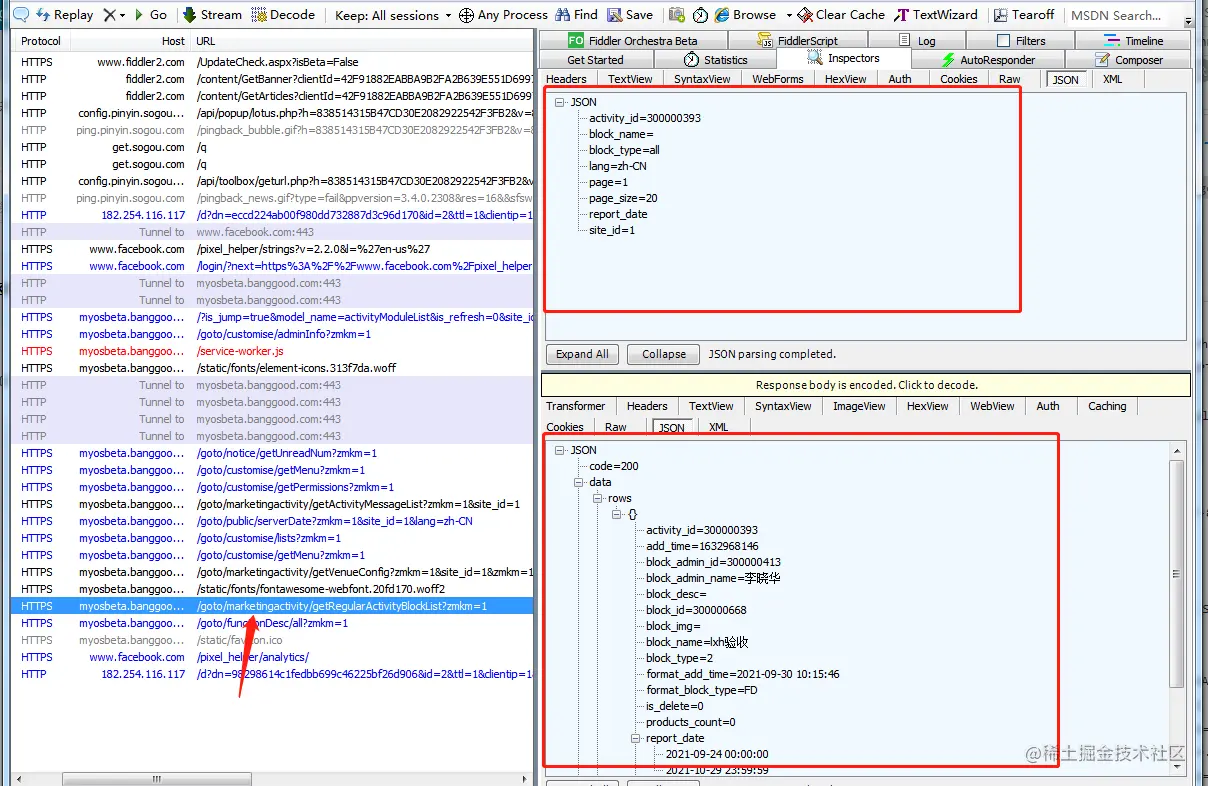Select response WebView tab

coord(992,406)
